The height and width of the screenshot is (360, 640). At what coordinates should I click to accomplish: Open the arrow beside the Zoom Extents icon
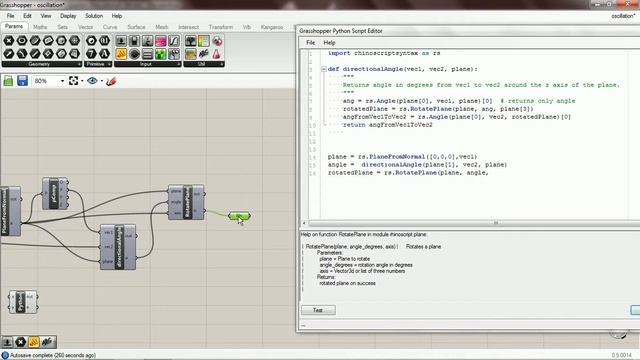click(x=82, y=81)
